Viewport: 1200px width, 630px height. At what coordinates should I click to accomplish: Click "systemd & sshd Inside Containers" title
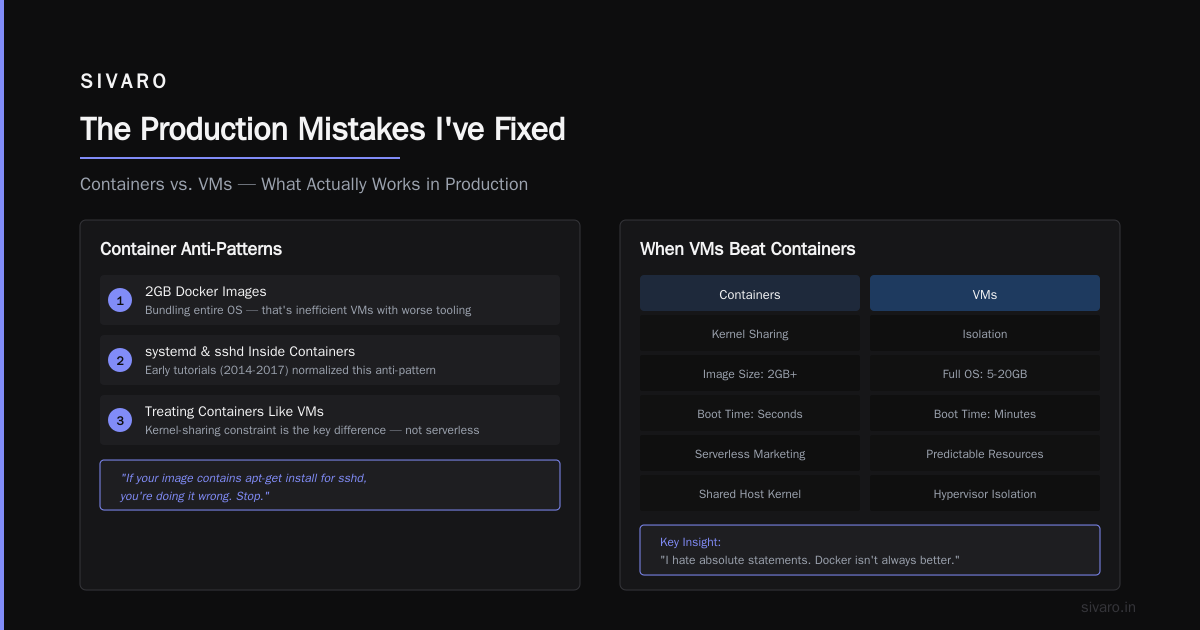click(250, 352)
